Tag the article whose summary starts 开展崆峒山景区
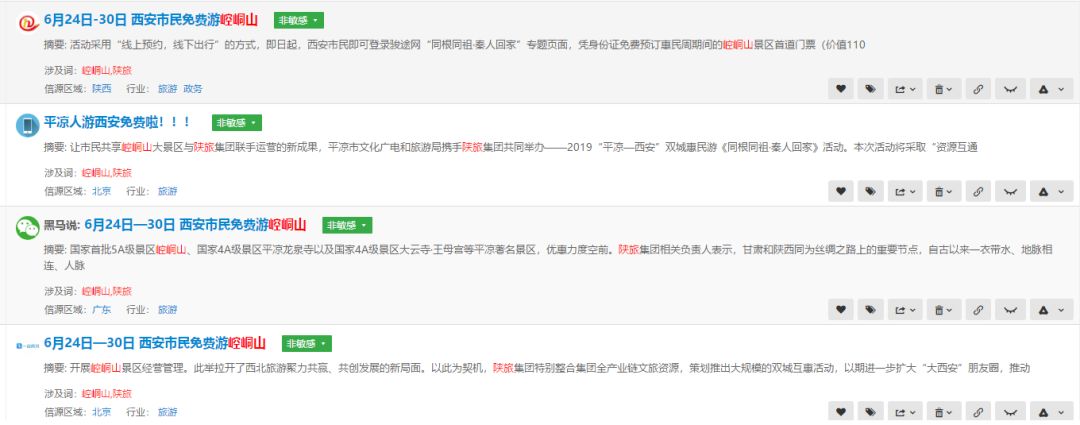The width and height of the screenshot is (1080, 425). [871, 412]
